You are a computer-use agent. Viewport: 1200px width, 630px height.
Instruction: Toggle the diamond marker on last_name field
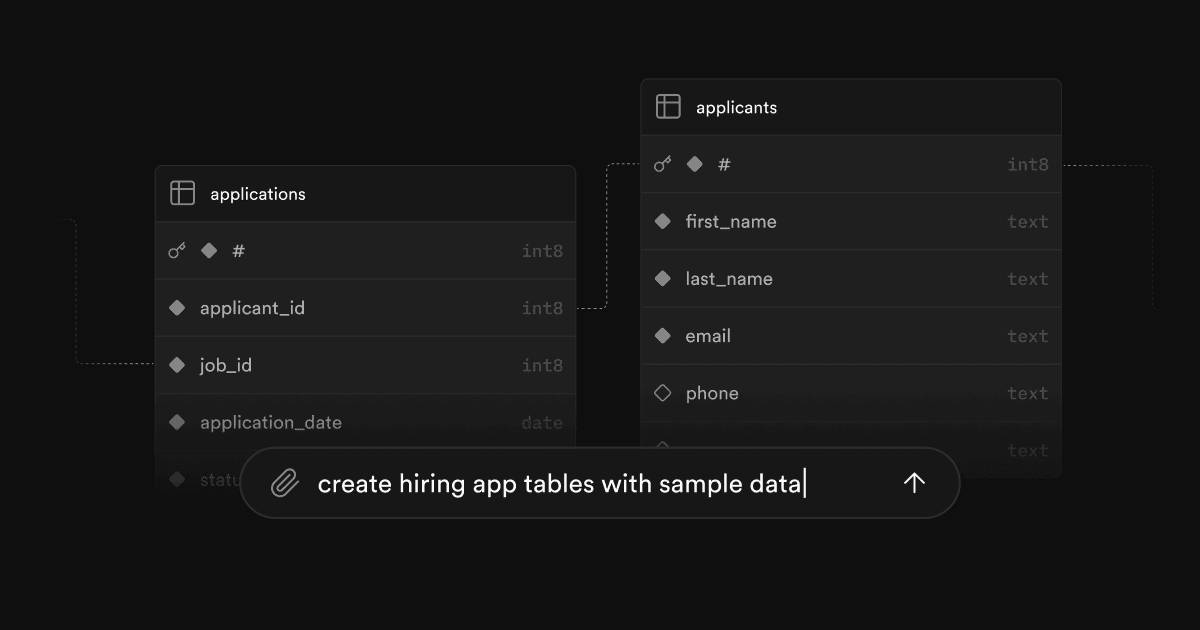coord(662,278)
